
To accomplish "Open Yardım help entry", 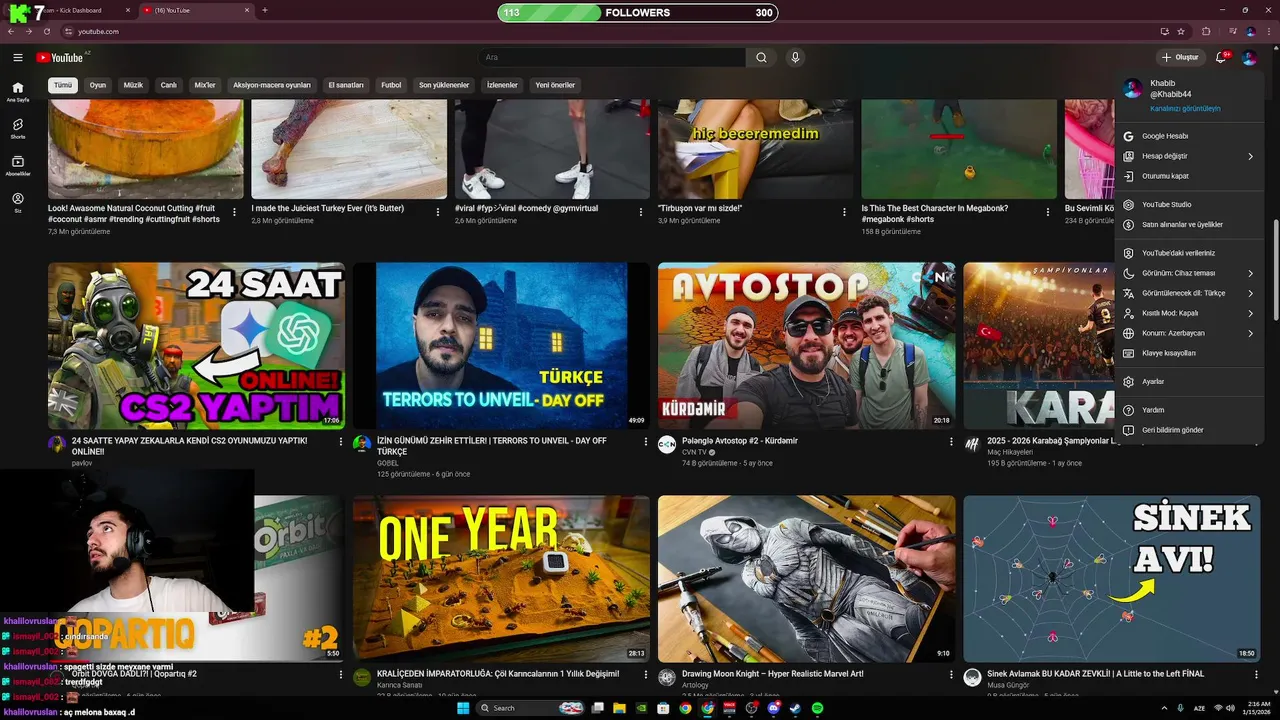I will 1189,410.
